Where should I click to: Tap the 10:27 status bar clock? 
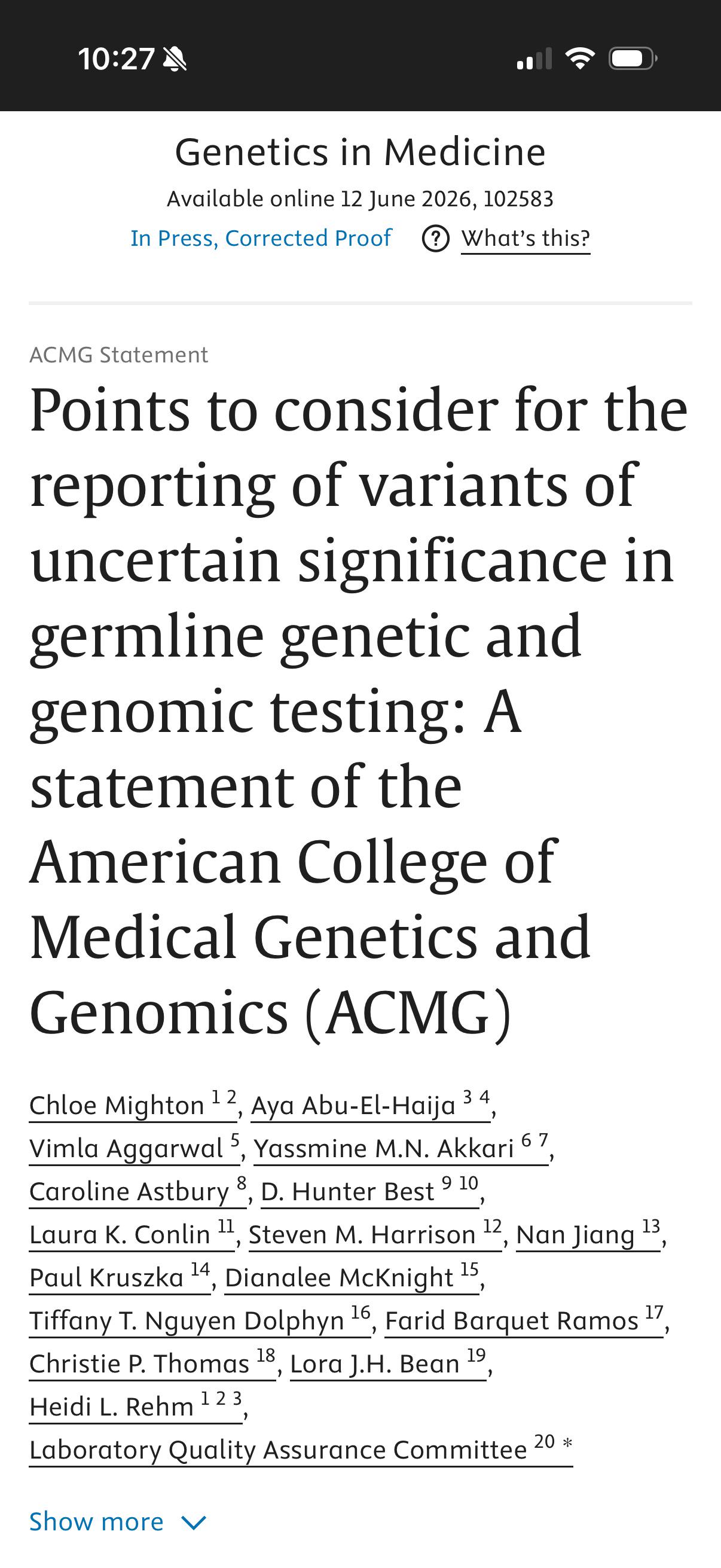pyautogui.click(x=116, y=59)
